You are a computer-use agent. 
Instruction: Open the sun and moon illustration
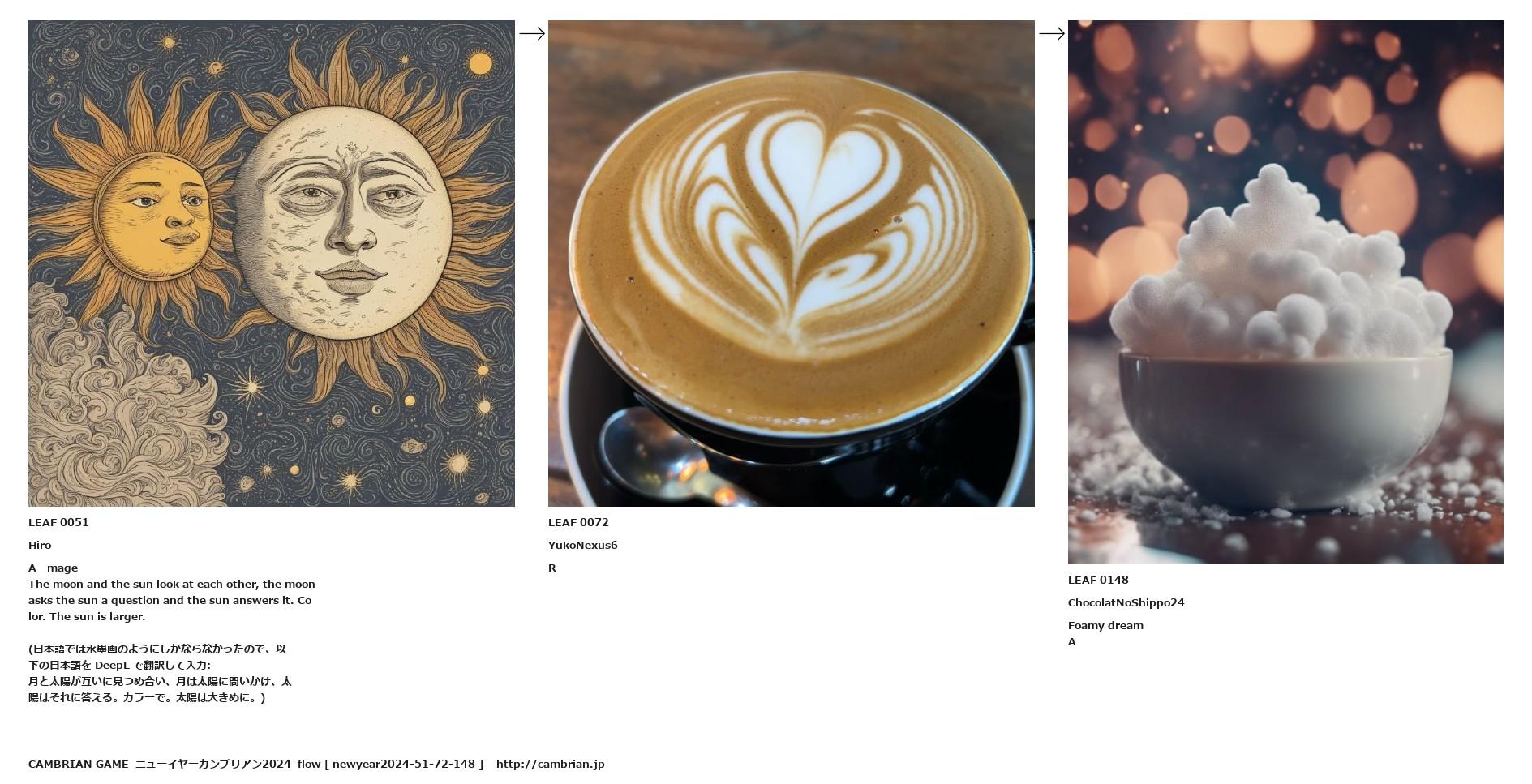[272, 263]
